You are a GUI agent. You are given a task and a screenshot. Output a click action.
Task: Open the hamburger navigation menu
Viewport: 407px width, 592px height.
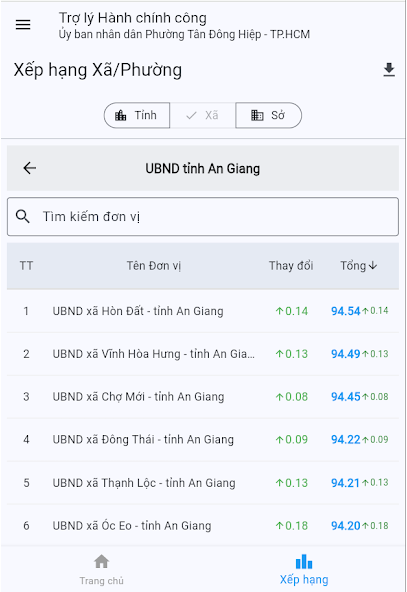pos(23,25)
